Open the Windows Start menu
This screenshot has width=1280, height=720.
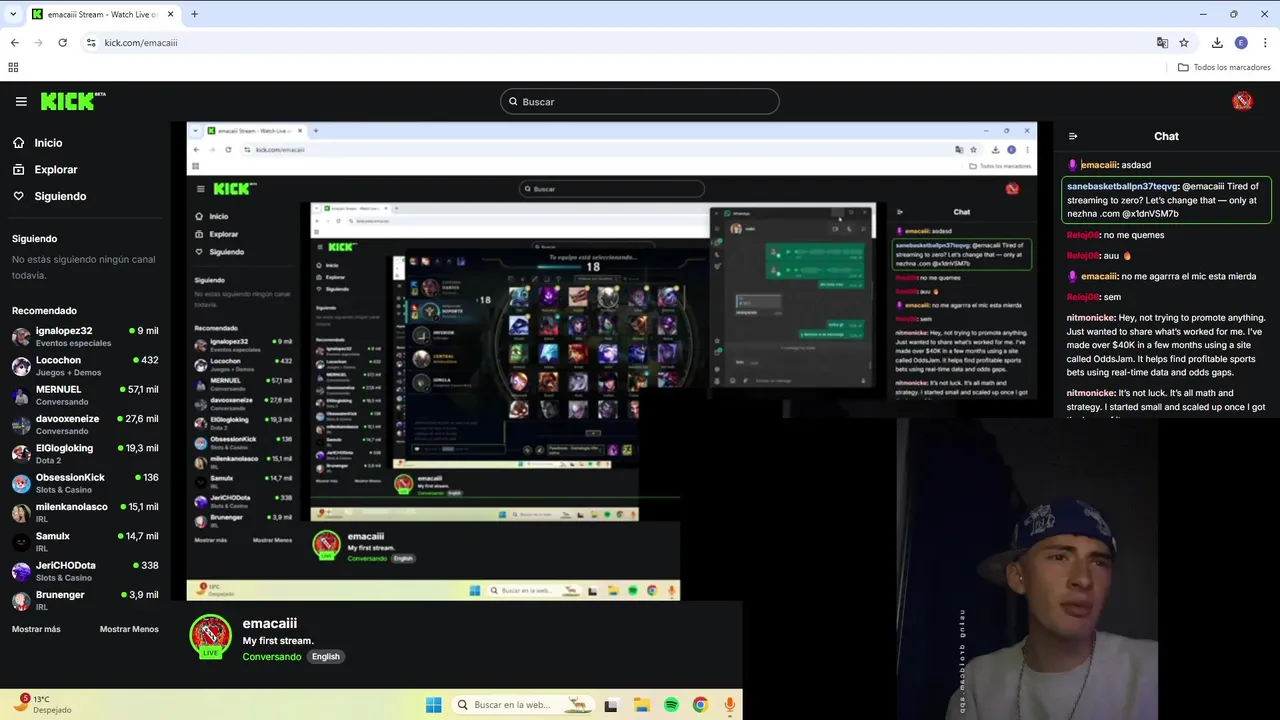(433, 705)
